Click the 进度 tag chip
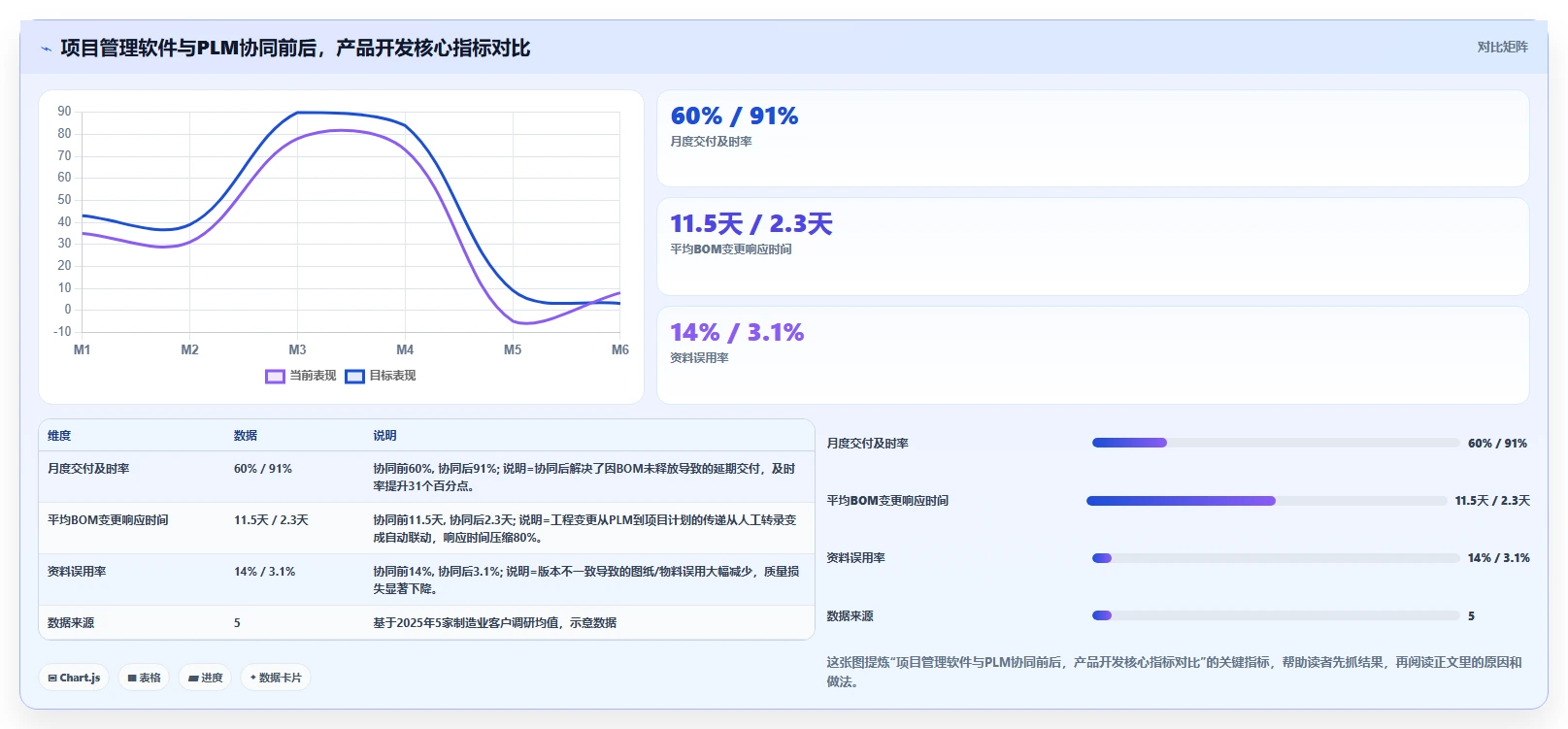 click(x=205, y=678)
